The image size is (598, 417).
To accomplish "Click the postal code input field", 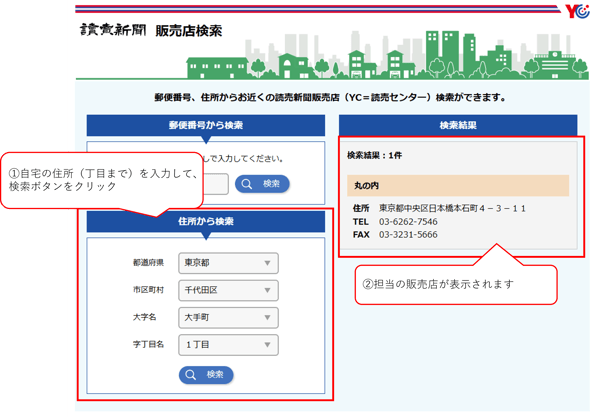I will 215,184.
